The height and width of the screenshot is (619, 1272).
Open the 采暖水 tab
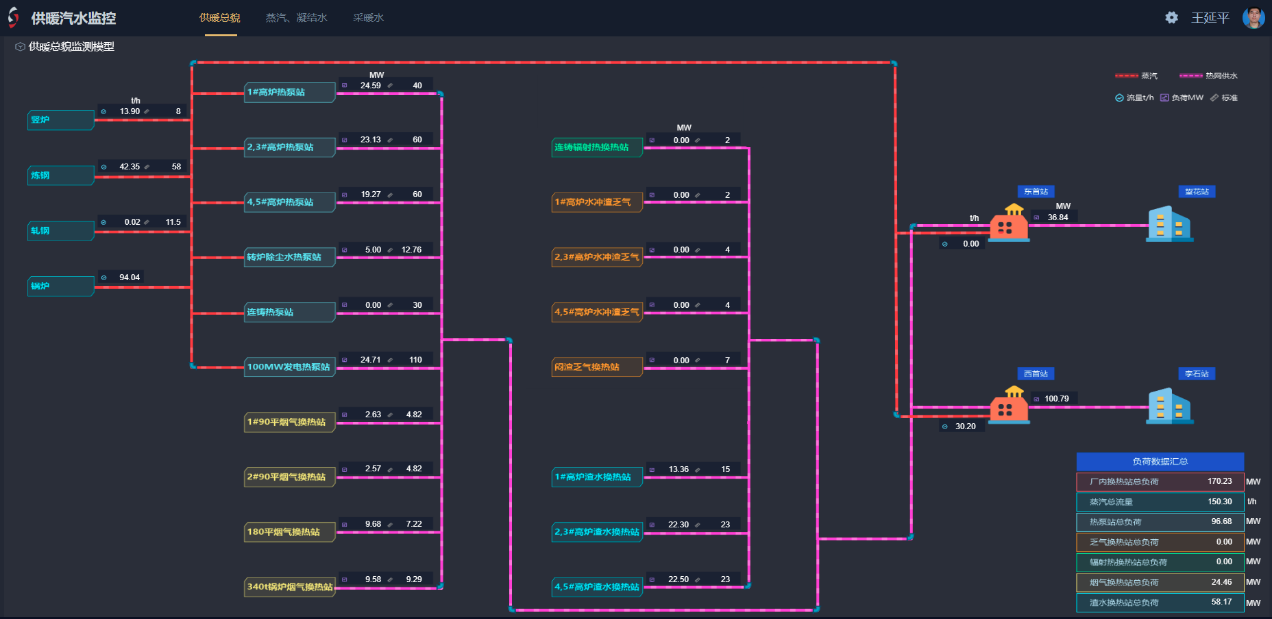tap(368, 18)
